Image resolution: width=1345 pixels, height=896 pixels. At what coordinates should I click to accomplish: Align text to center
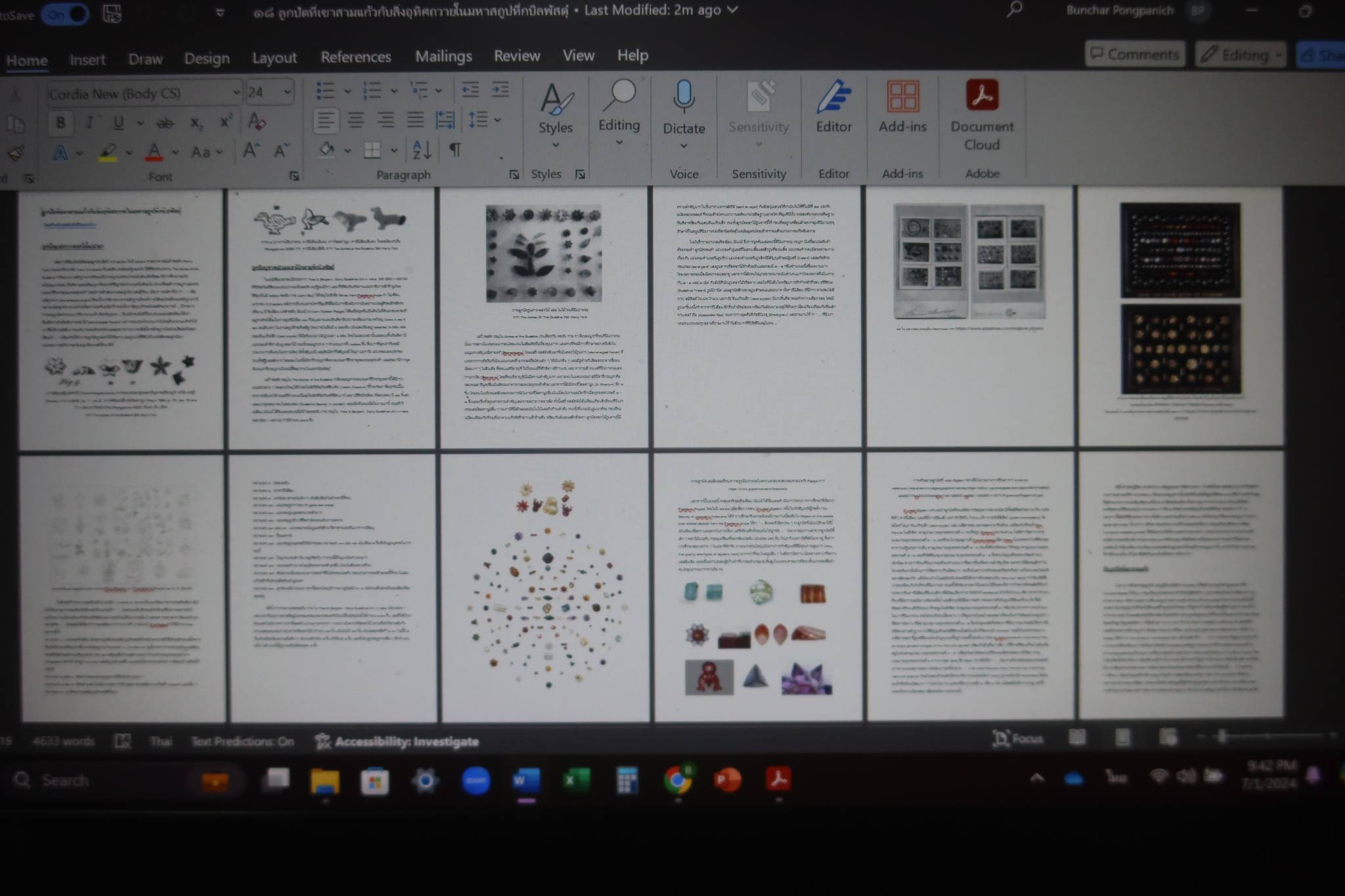click(355, 120)
